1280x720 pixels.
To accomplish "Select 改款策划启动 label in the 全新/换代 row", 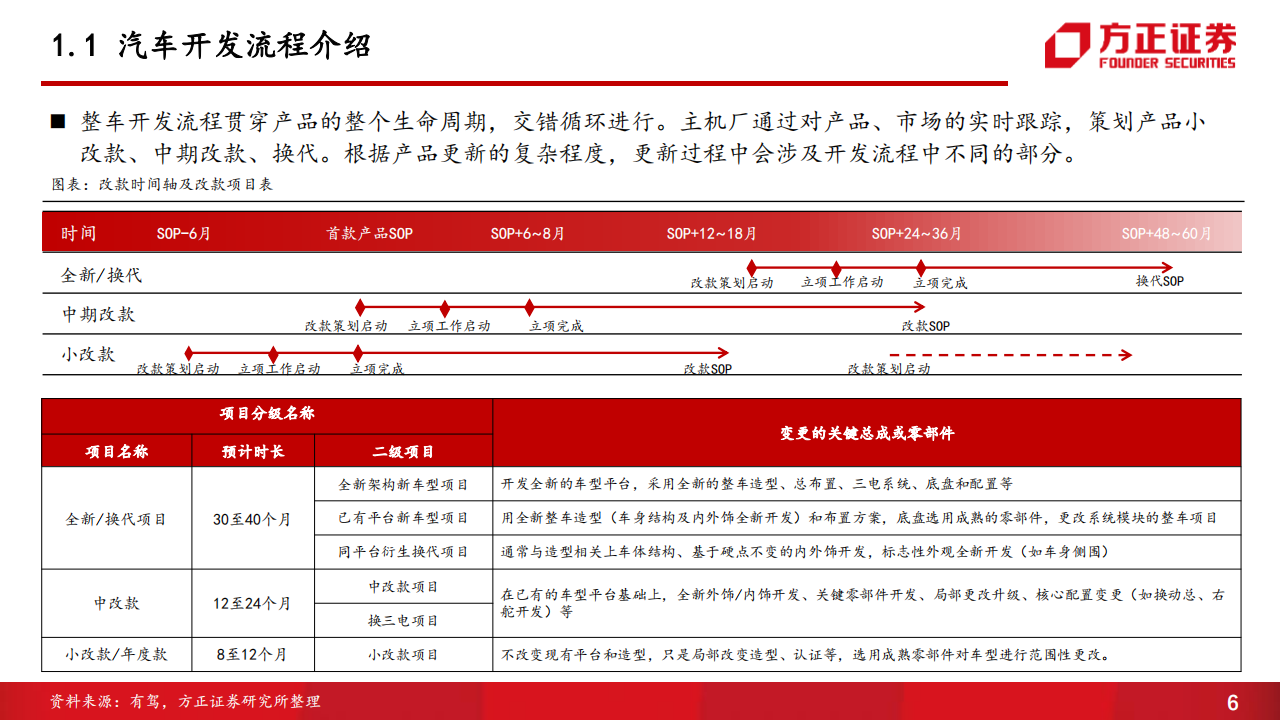I will 732,283.
